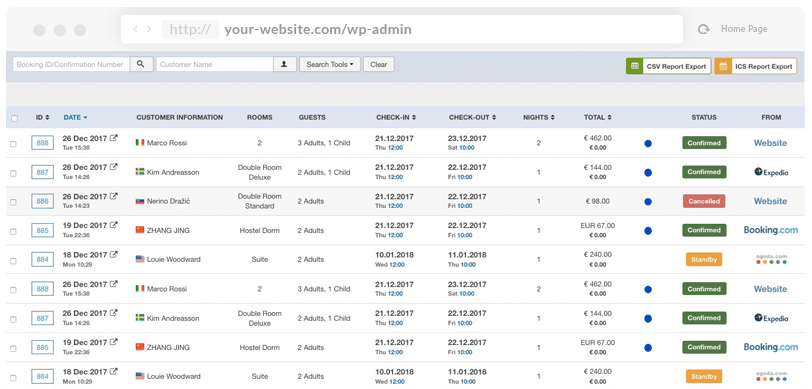Tick the checkbox for the second 887 booking
This screenshot has width=812, height=389.
(13, 319)
